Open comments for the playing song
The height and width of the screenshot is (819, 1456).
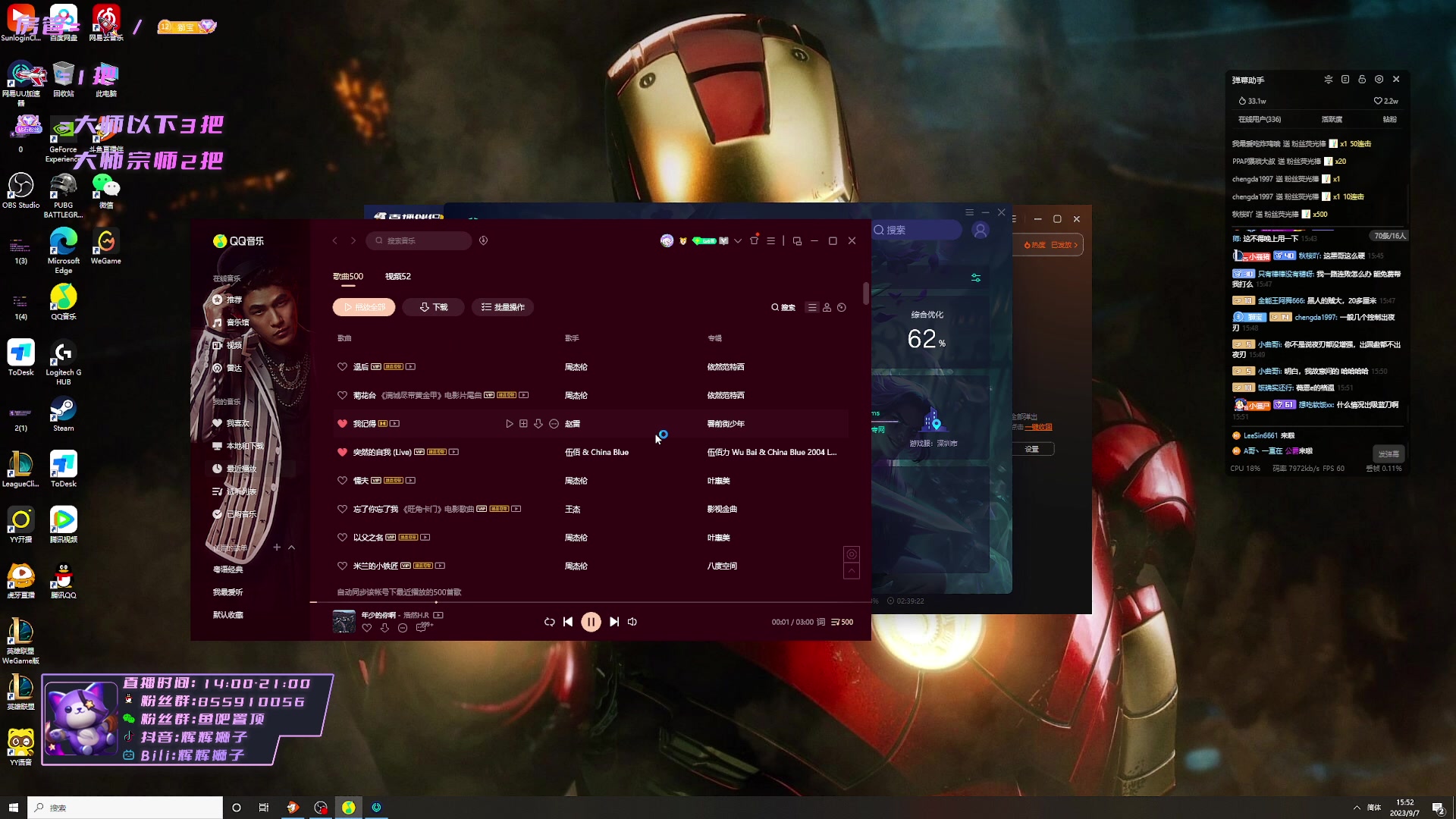pos(423,627)
